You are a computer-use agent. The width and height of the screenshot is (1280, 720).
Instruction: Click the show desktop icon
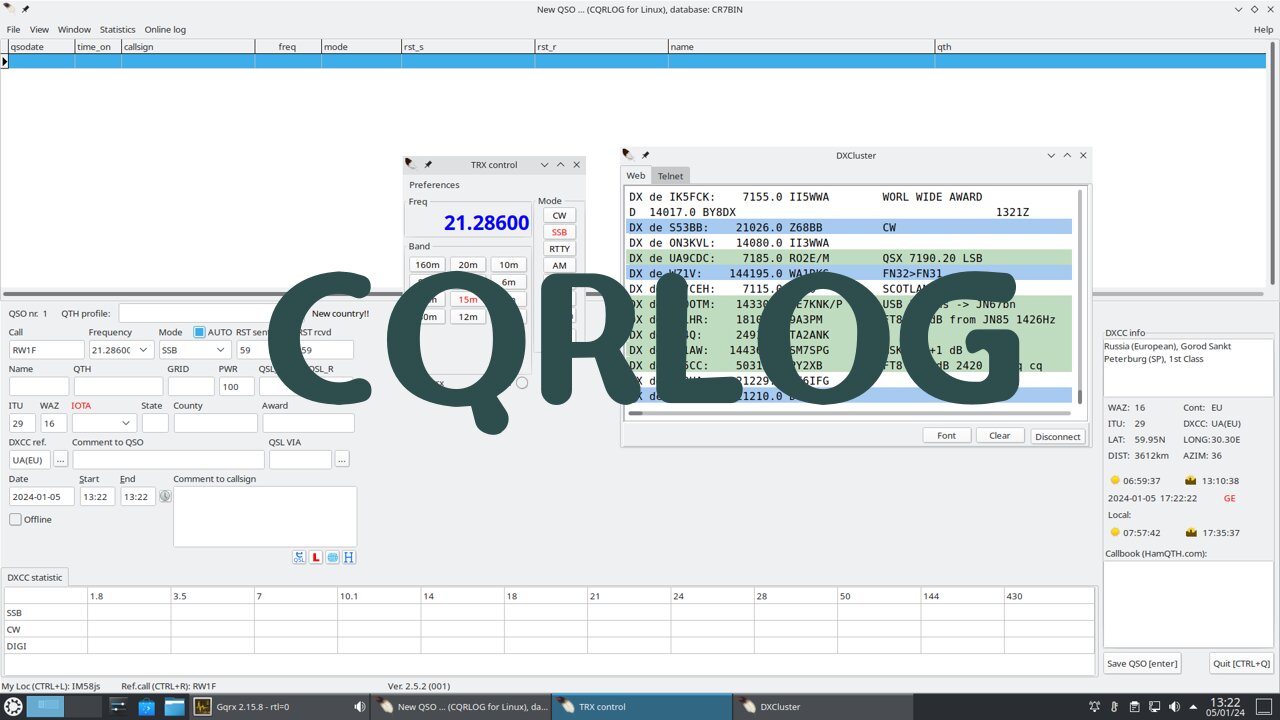tap(1265, 707)
